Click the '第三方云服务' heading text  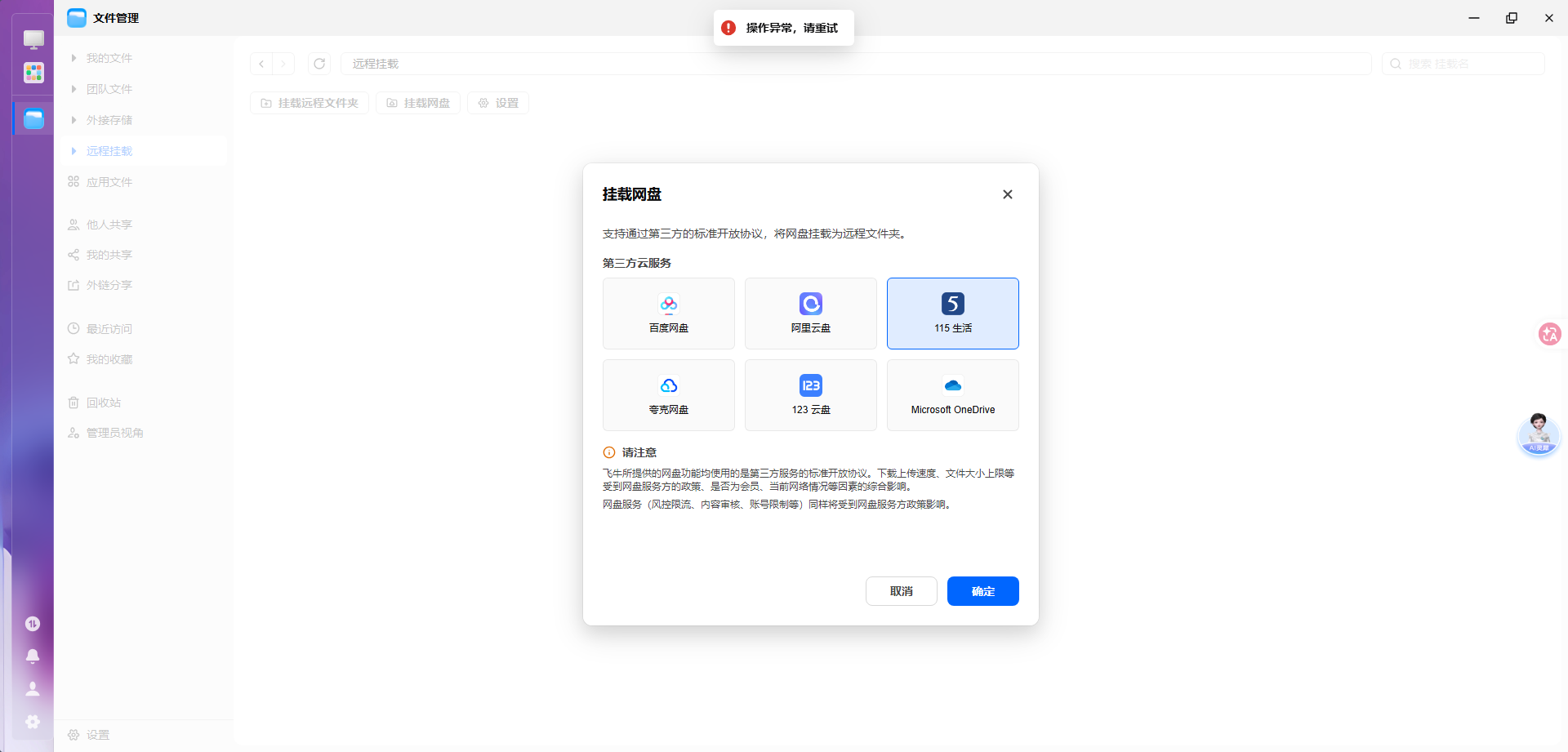click(x=637, y=263)
